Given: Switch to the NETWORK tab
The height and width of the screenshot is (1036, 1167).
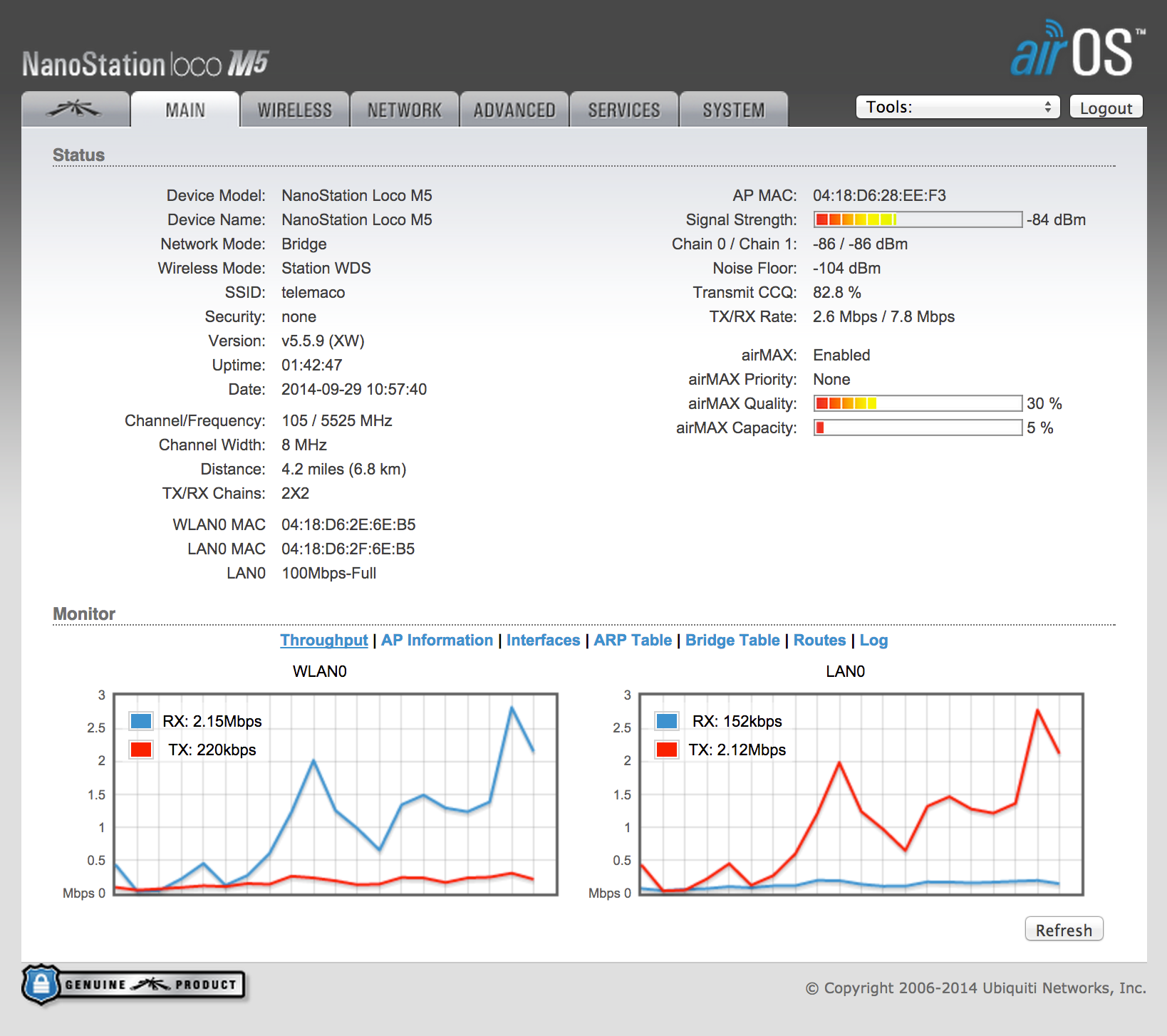Looking at the screenshot, I should [x=404, y=110].
